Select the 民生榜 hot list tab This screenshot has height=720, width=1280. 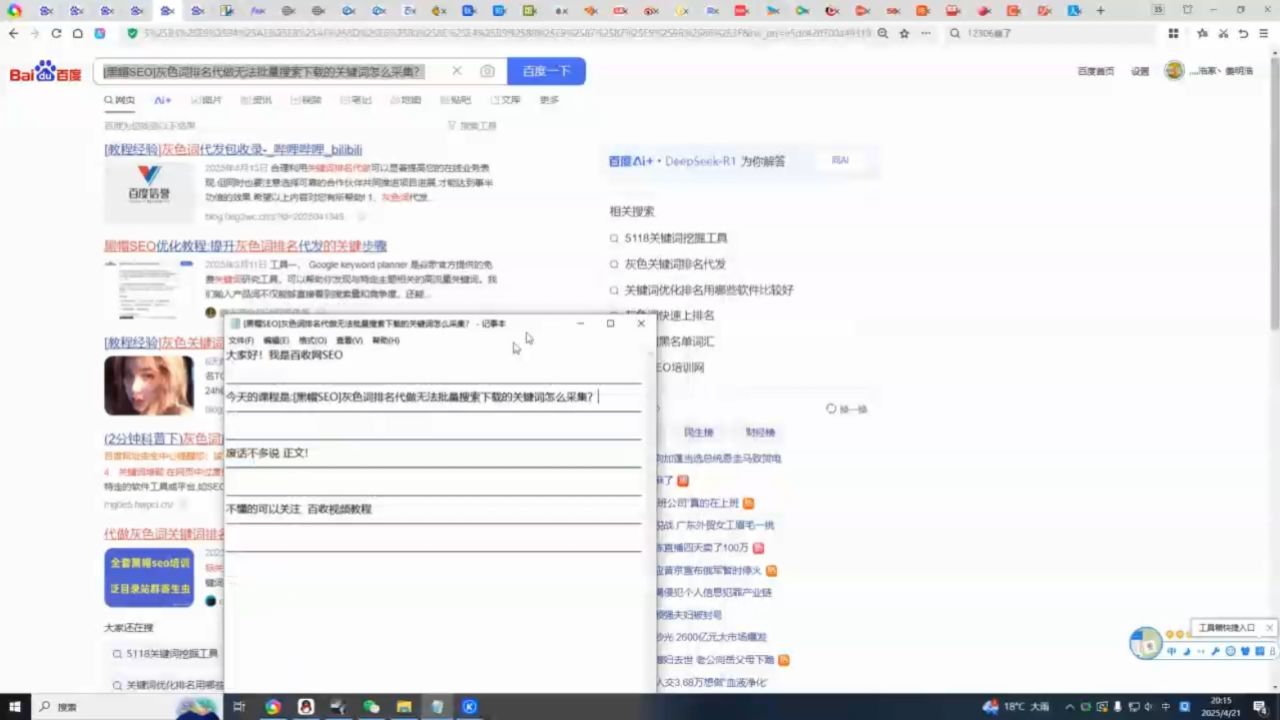[698, 432]
